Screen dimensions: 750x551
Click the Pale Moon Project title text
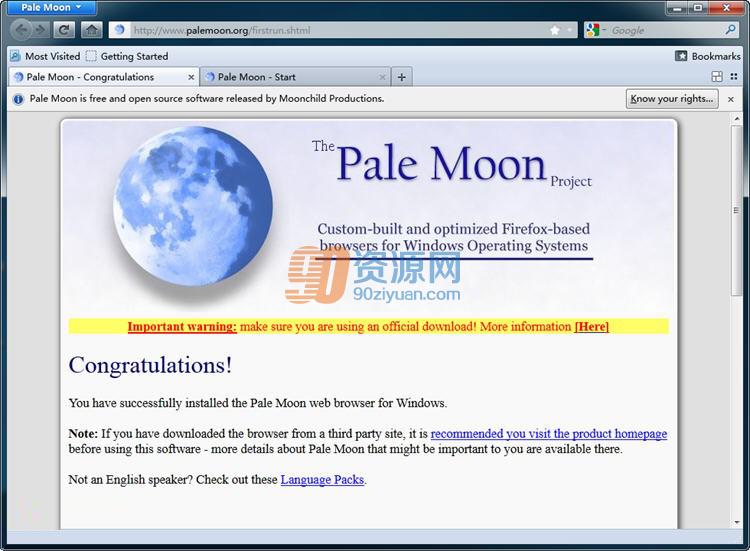(452, 164)
